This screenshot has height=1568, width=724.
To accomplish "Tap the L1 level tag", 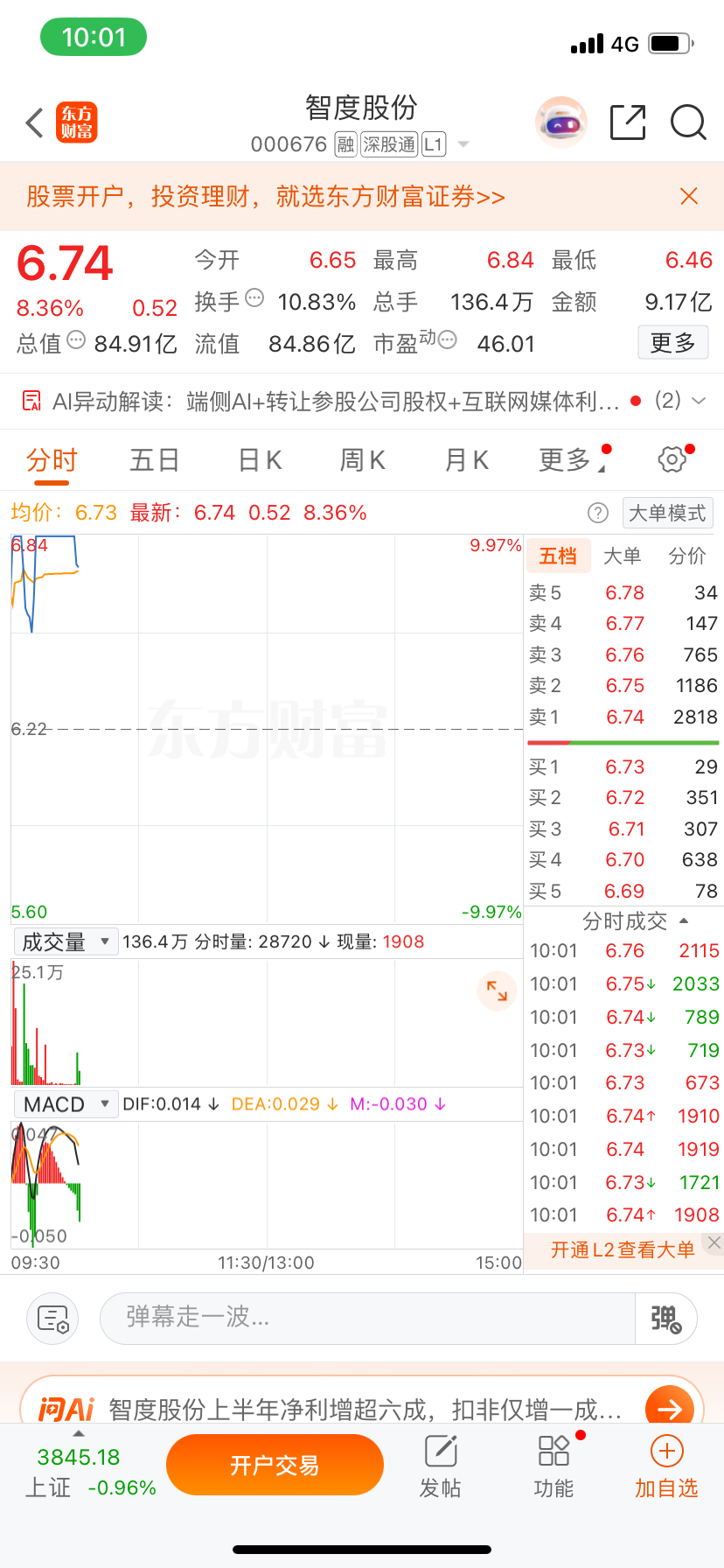I will (434, 144).
